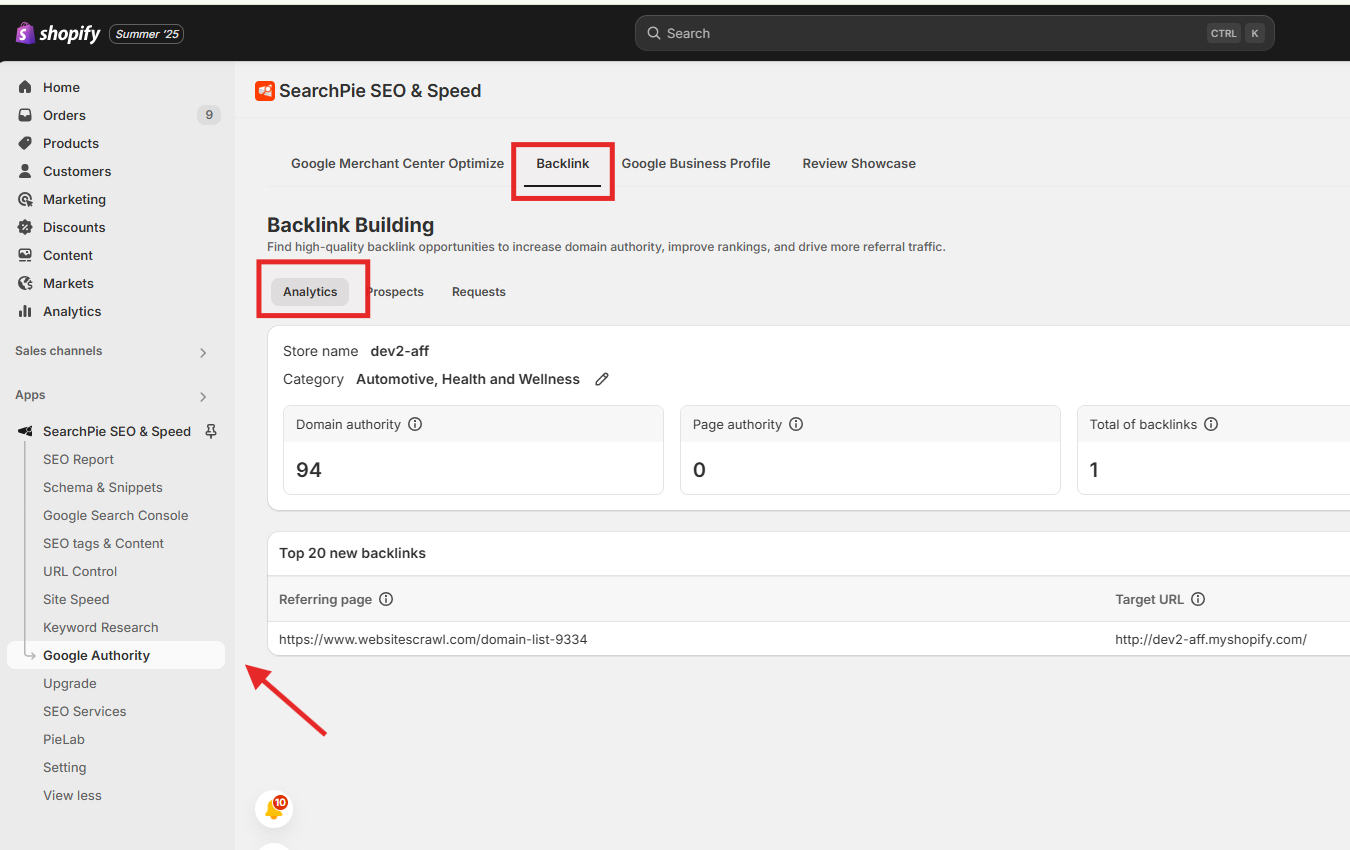Collapse menu with View less
The width and height of the screenshot is (1350, 850).
point(72,795)
